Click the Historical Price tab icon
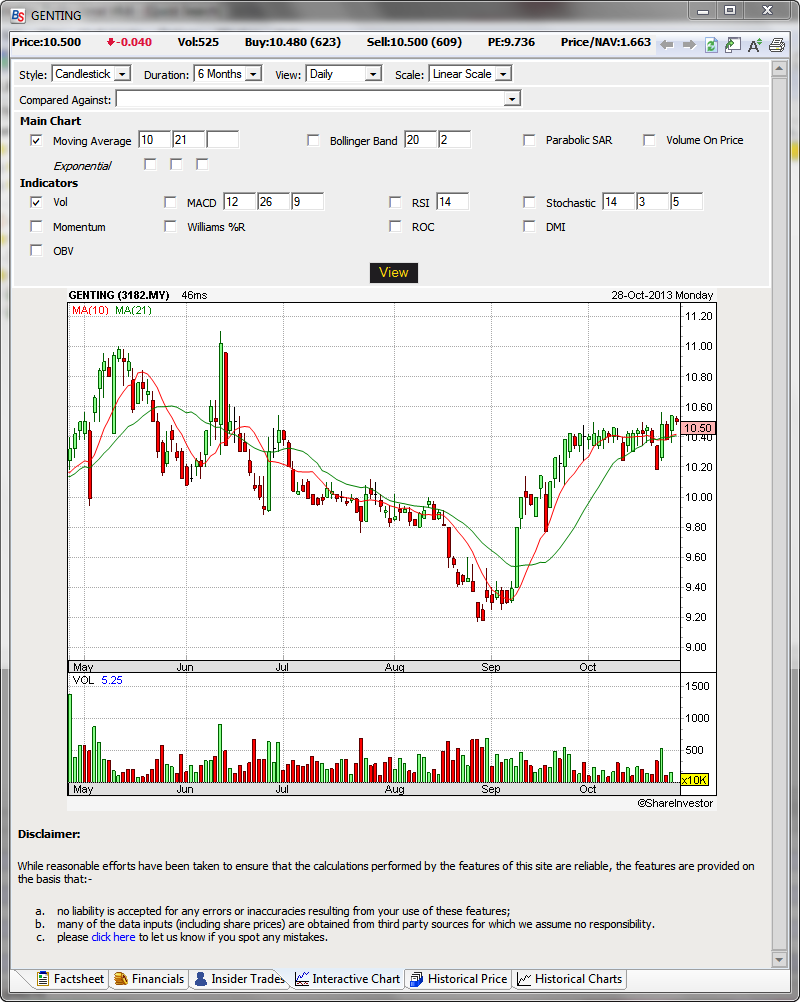 (417, 978)
